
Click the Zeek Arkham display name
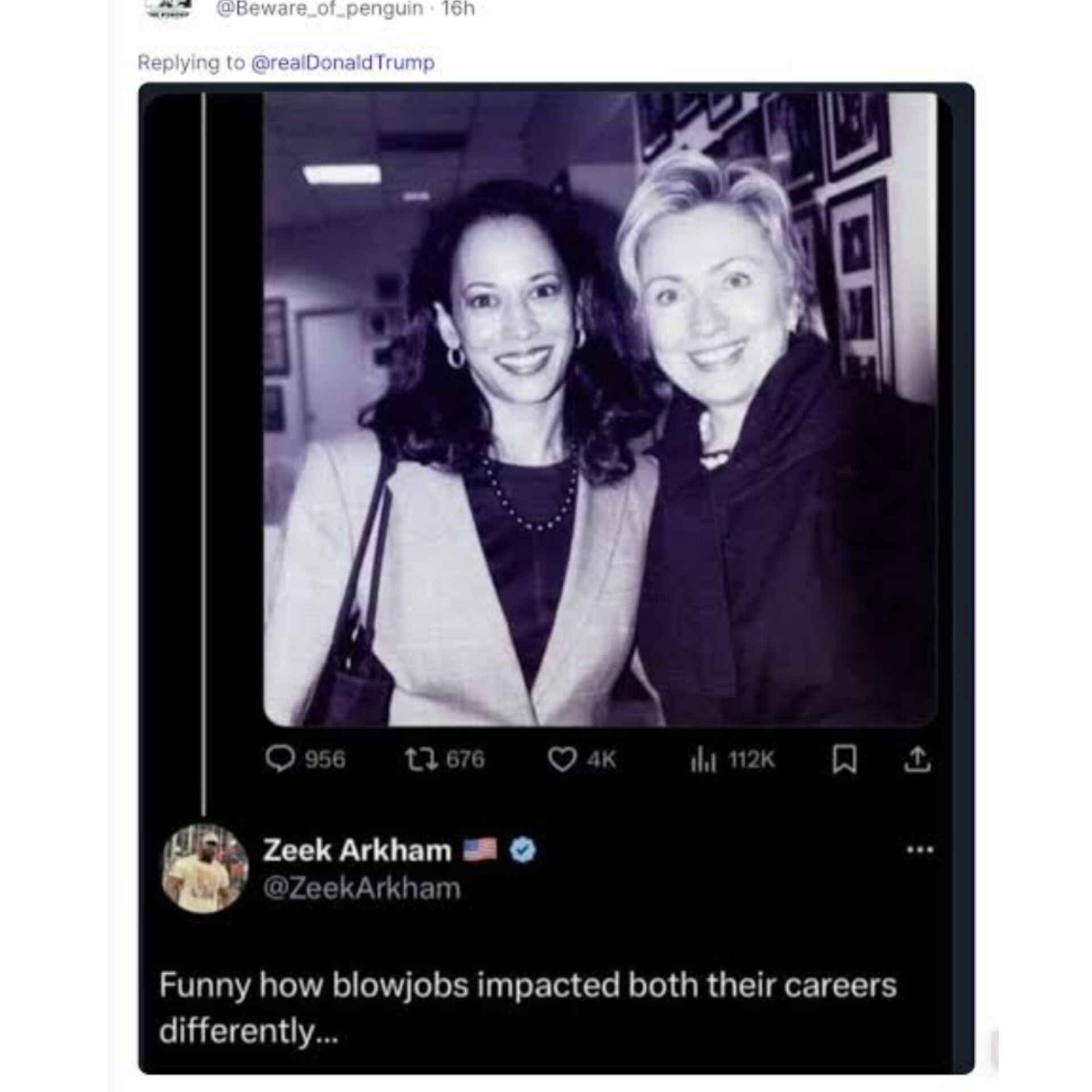click(x=357, y=851)
